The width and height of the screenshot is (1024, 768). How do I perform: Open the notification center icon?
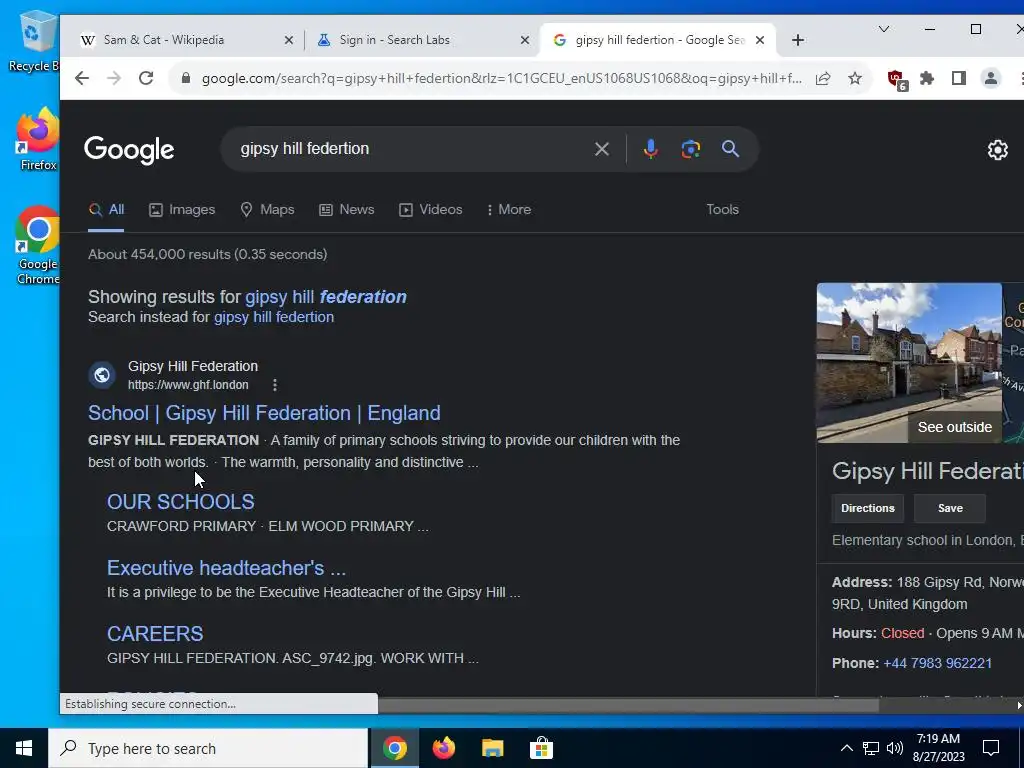click(x=991, y=748)
